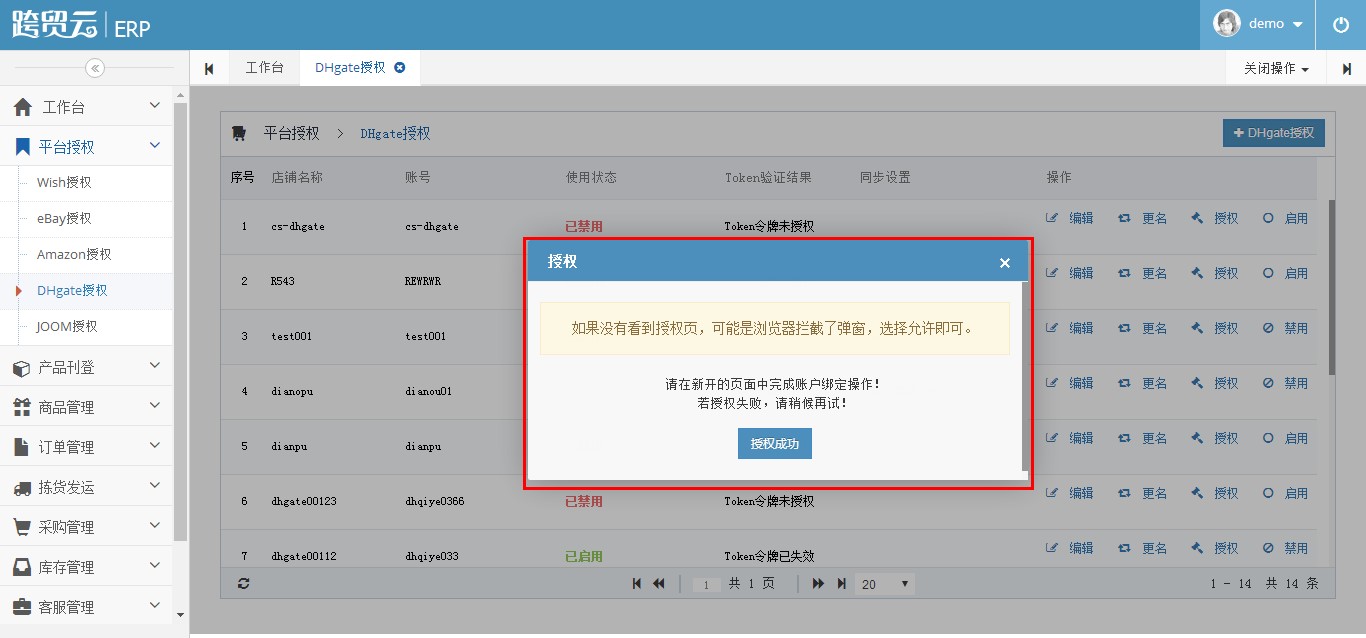Click the tab bar scroll-left arrow
This screenshot has width=1366, height=638.
pos(209,68)
